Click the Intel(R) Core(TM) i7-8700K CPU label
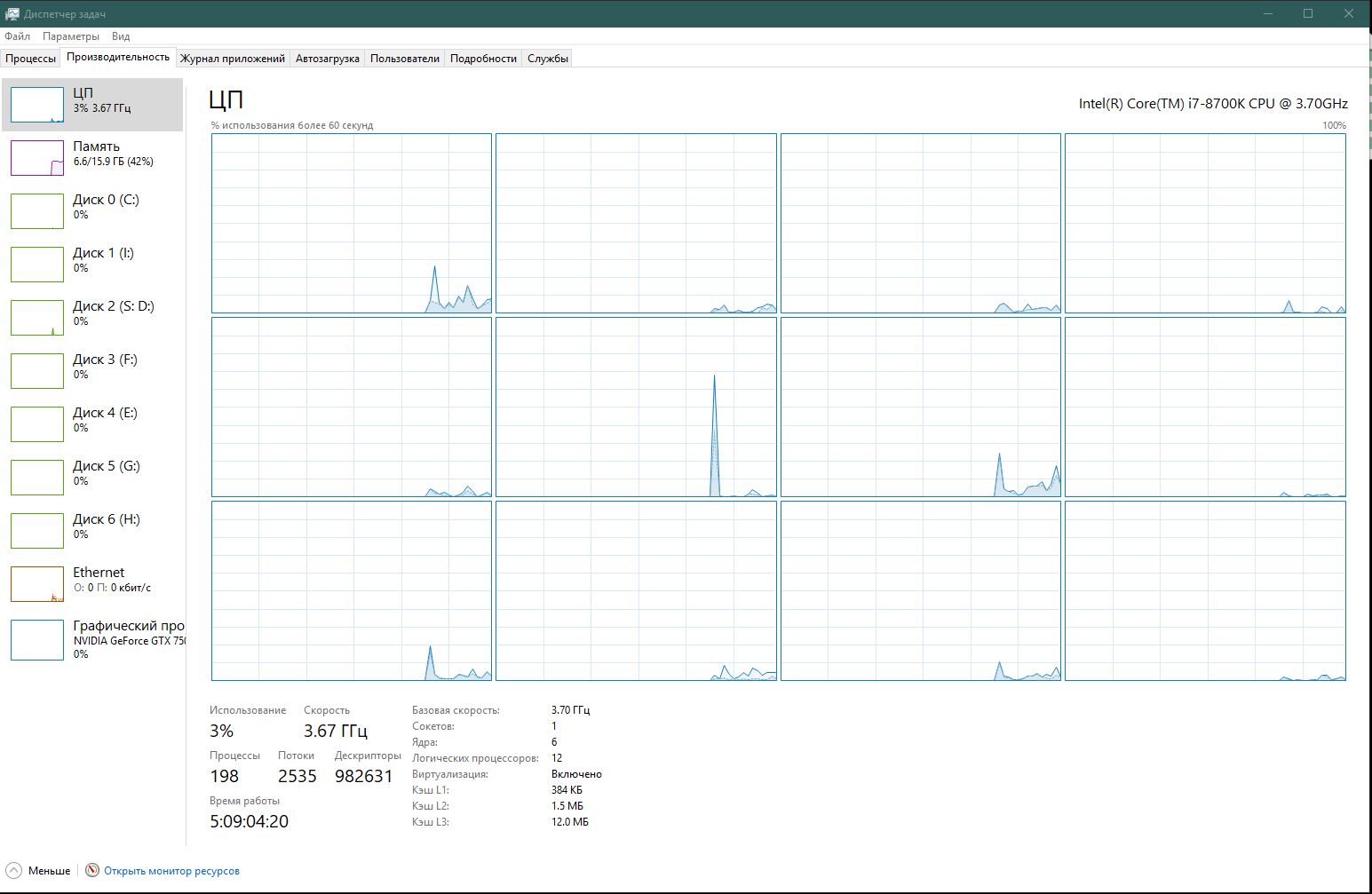The width and height of the screenshot is (1372, 894). click(1213, 103)
